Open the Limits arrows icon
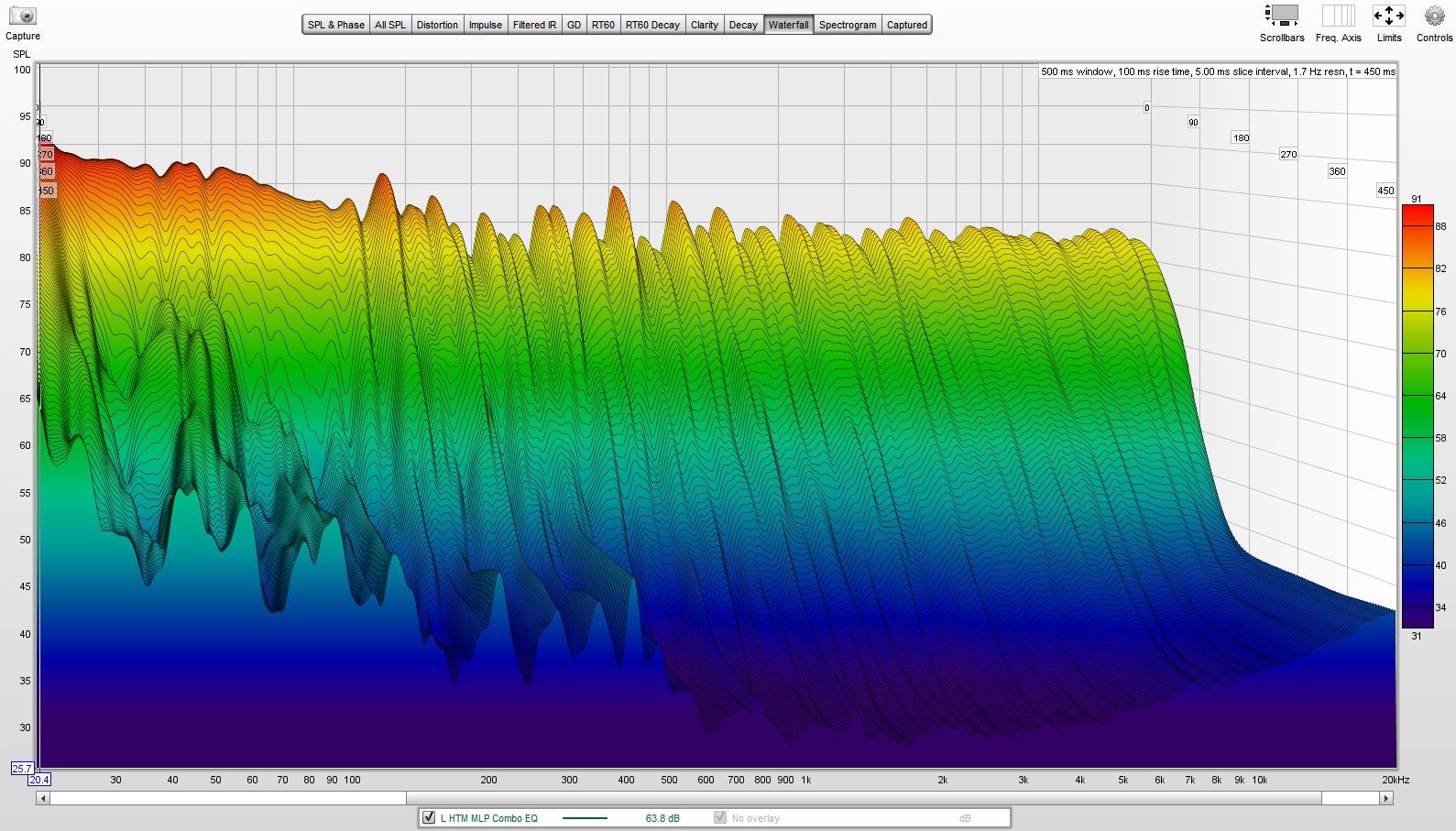Screen dimensions: 1456x831 click(x=1388, y=15)
